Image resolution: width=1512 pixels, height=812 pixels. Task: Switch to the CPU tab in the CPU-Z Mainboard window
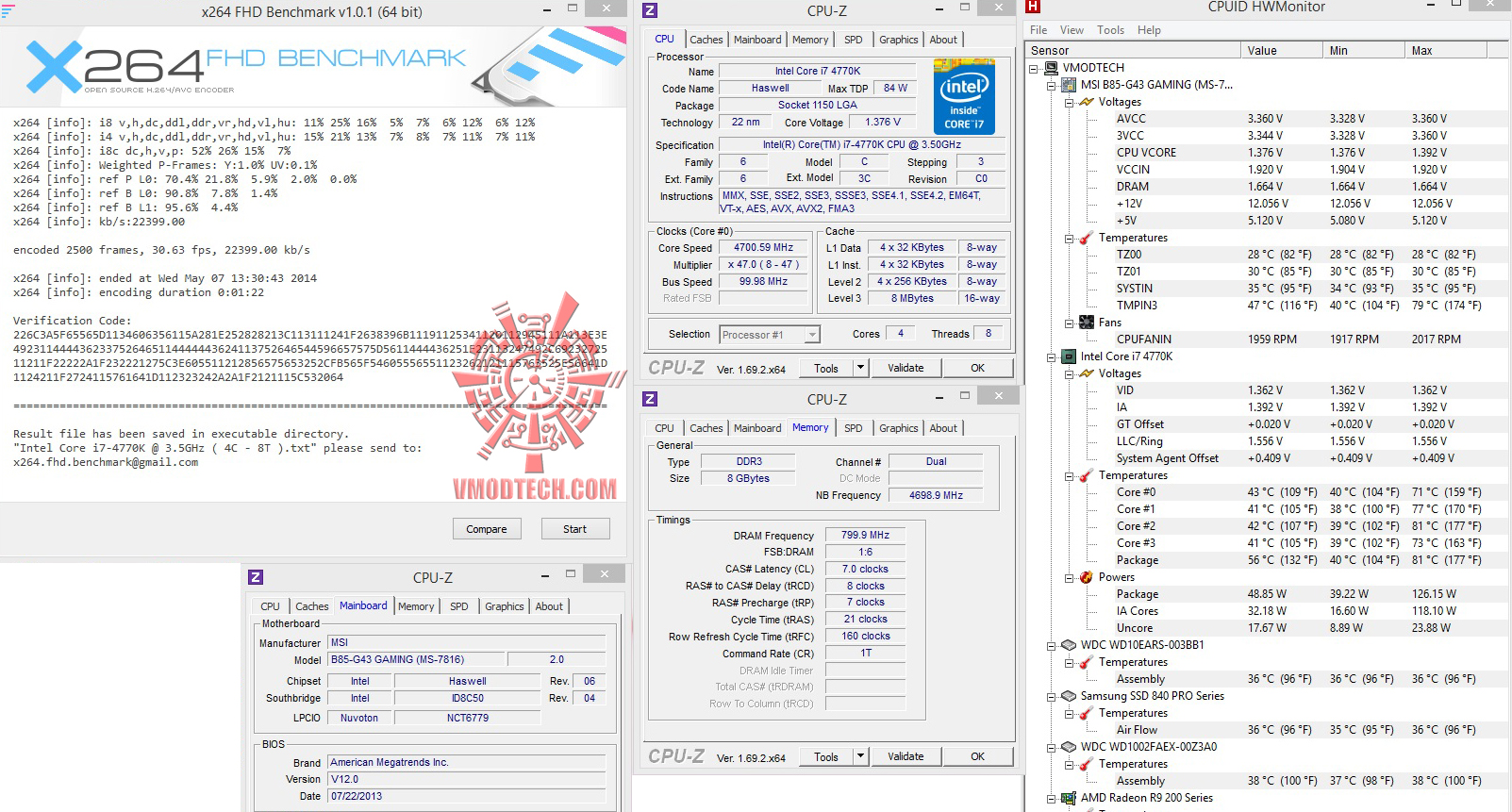[270, 606]
